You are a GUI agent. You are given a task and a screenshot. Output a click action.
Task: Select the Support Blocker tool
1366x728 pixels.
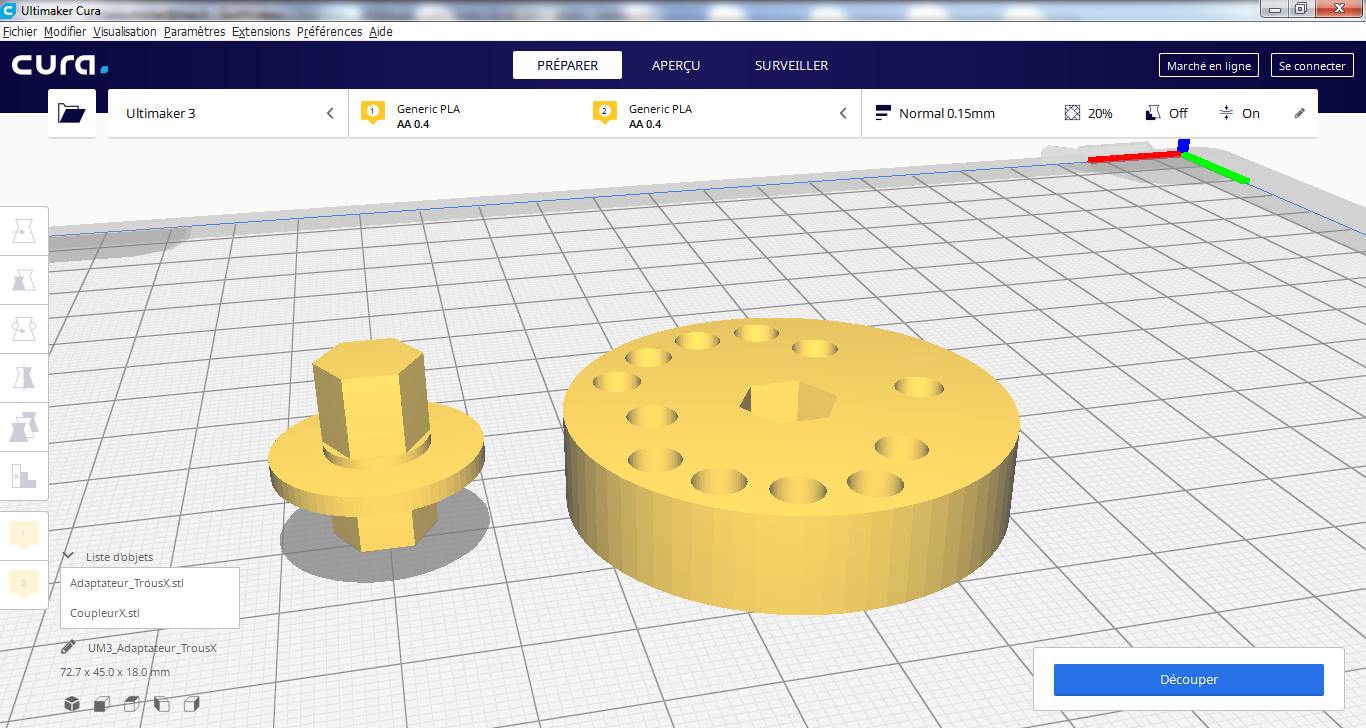click(23, 475)
